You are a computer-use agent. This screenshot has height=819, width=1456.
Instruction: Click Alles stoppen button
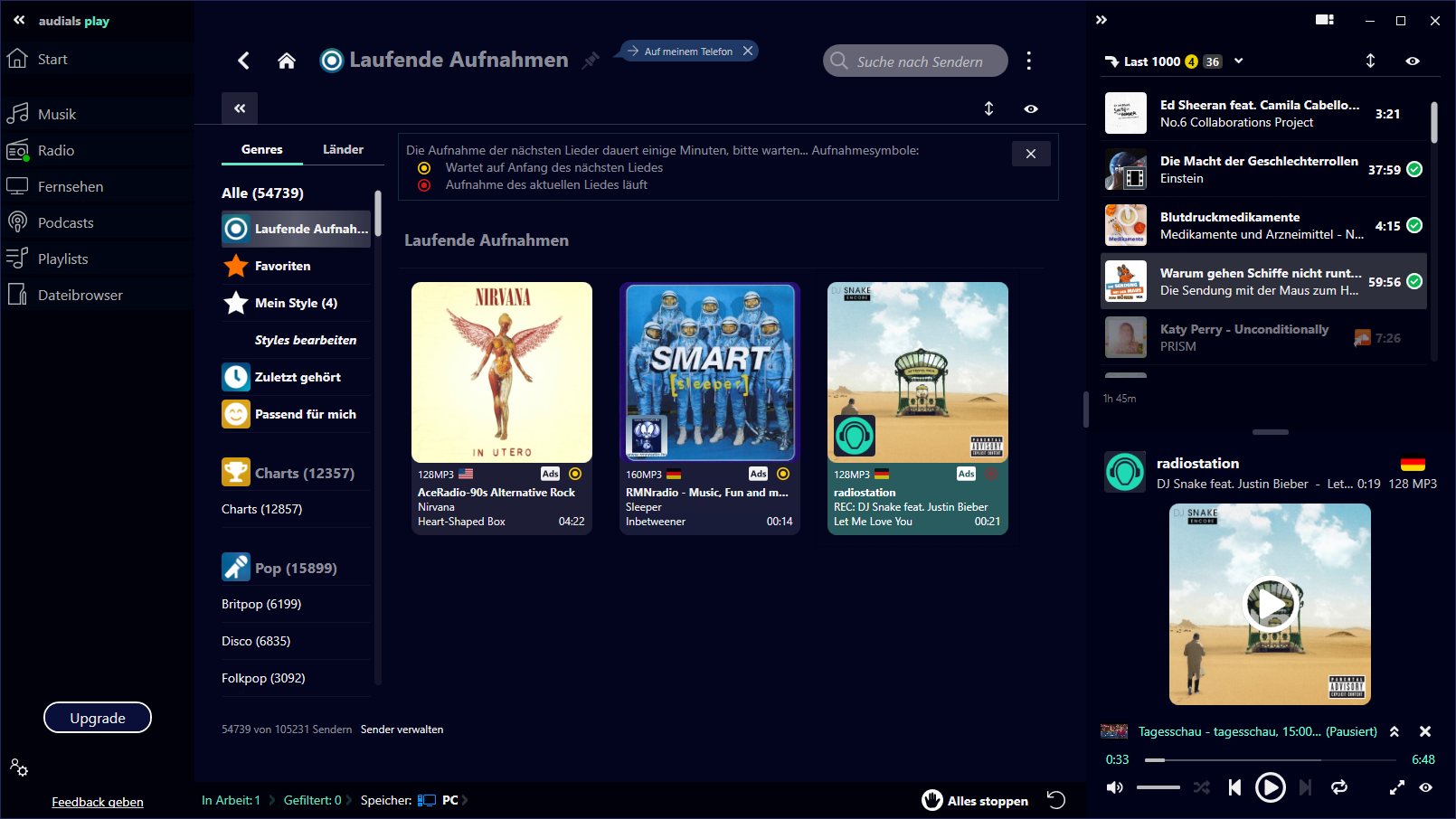975,800
